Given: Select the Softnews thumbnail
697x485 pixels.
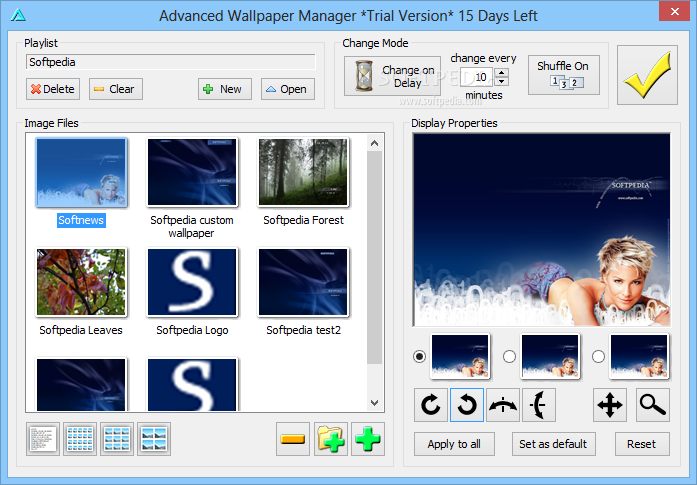Looking at the screenshot, I should [81, 172].
